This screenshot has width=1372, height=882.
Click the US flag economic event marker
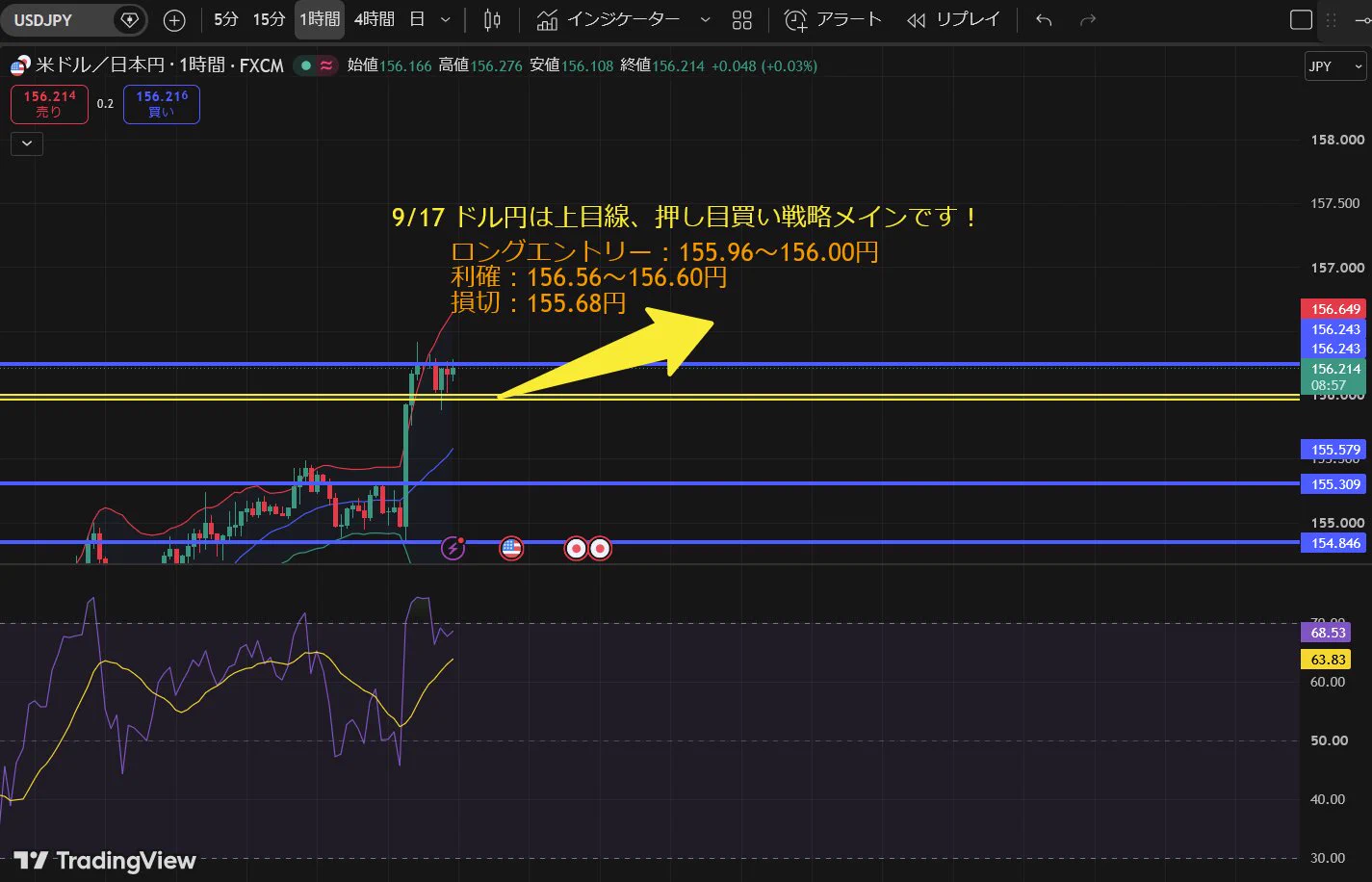coord(511,549)
